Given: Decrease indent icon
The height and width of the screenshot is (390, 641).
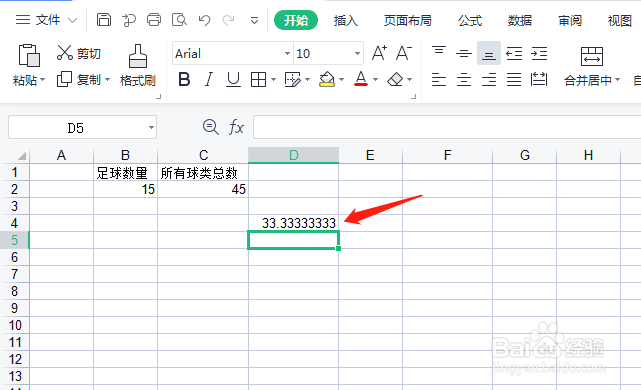Looking at the screenshot, I should point(514,53).
